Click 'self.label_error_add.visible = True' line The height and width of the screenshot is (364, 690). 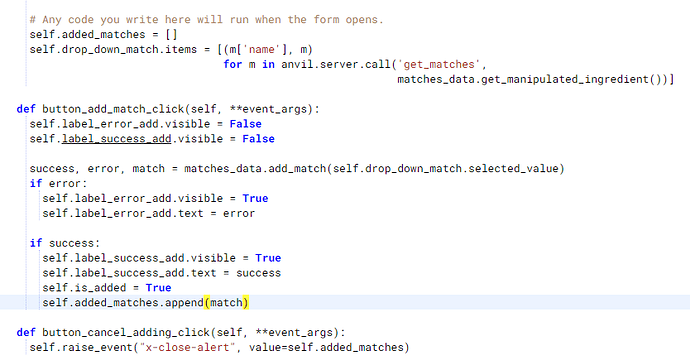click(x=155, y=199)
